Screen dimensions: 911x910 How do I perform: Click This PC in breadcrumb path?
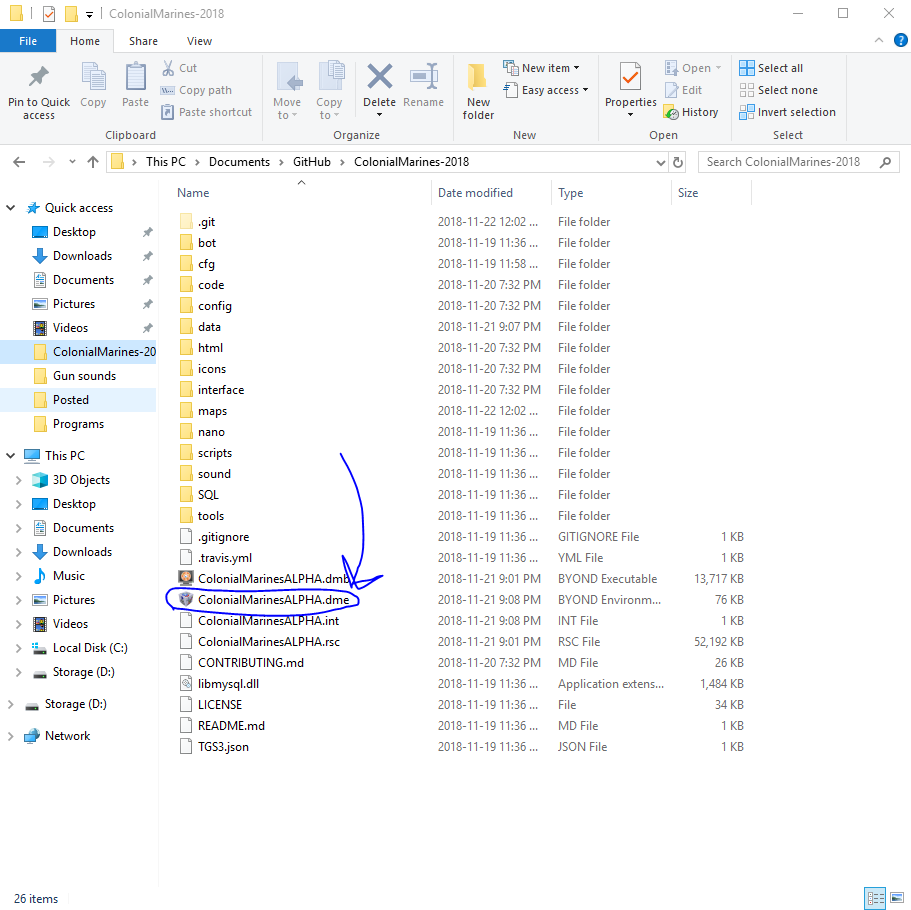coord(166,162)
